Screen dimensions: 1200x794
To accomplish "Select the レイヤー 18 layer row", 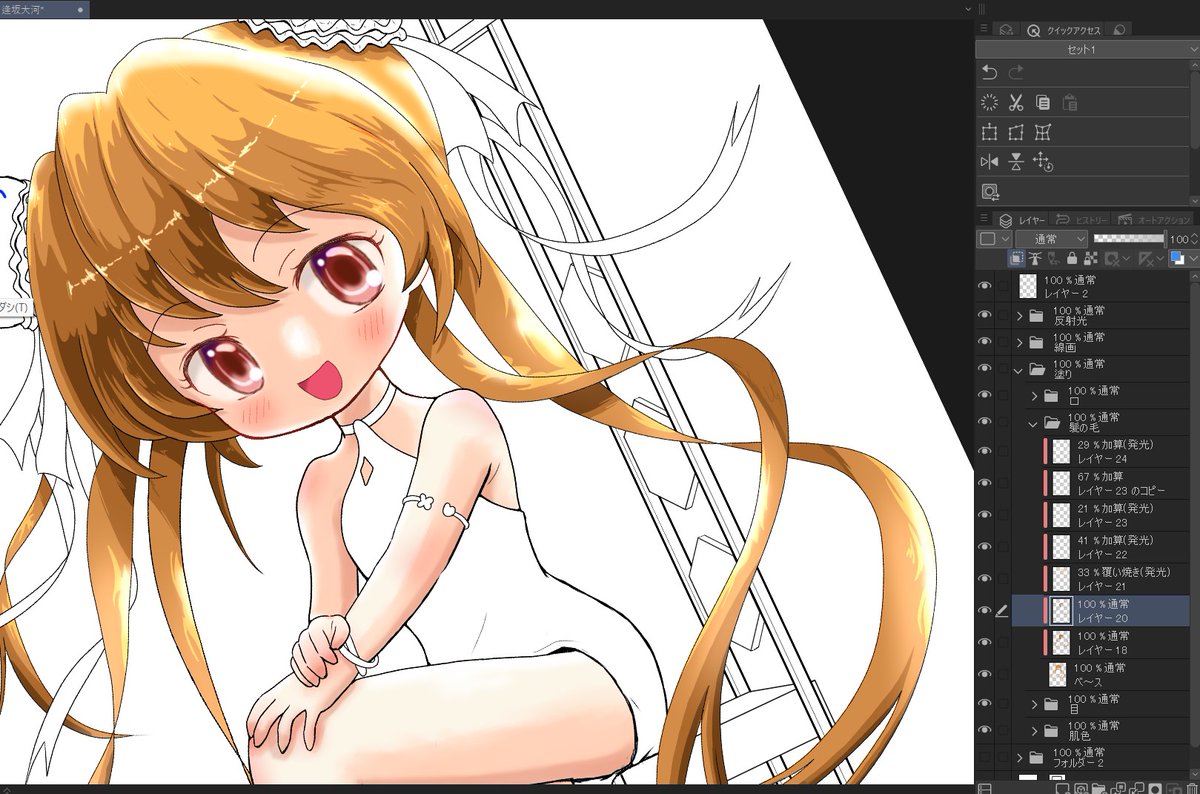I will [x=1100, y=642].
